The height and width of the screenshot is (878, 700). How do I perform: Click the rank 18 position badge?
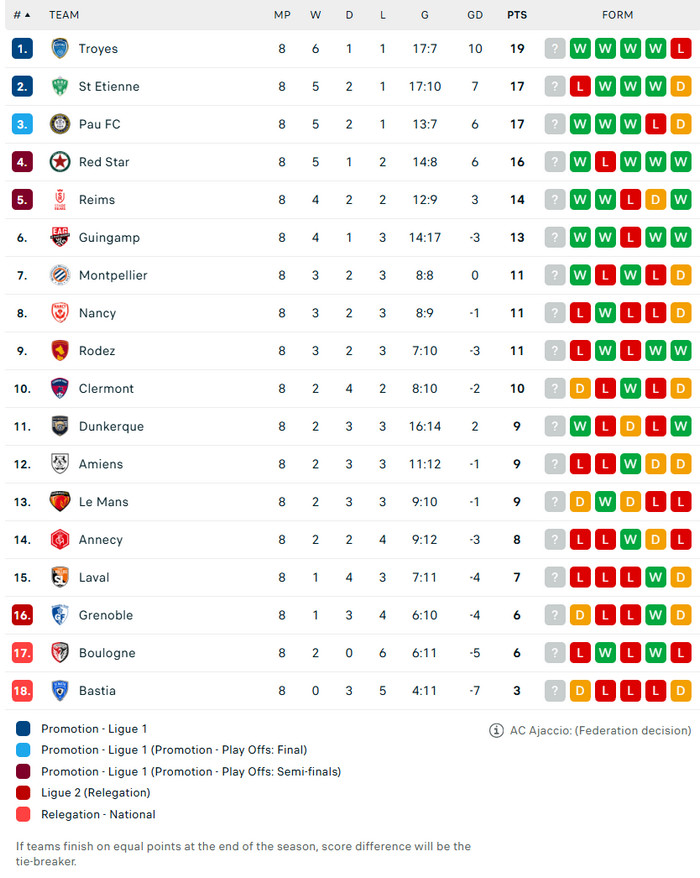tap(23, 691)
